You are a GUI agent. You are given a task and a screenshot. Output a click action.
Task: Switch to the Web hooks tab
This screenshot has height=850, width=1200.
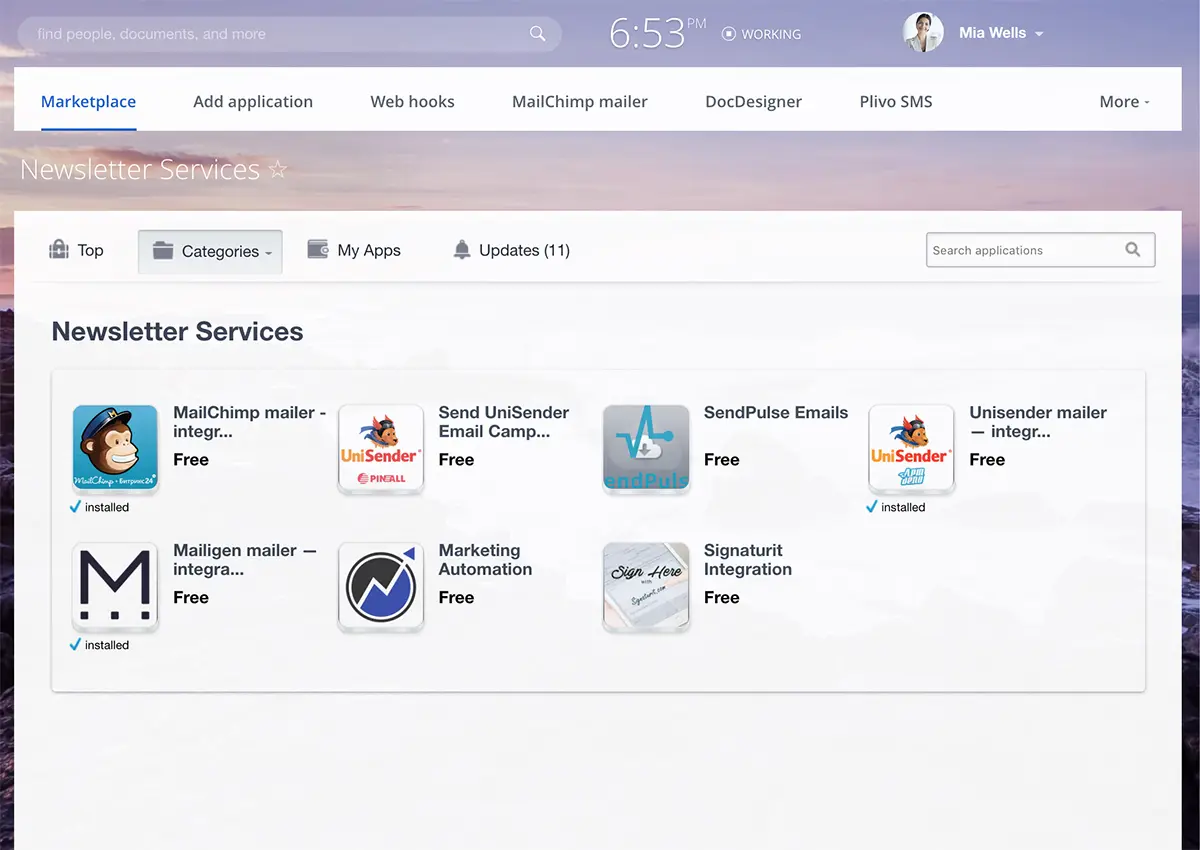412,102
